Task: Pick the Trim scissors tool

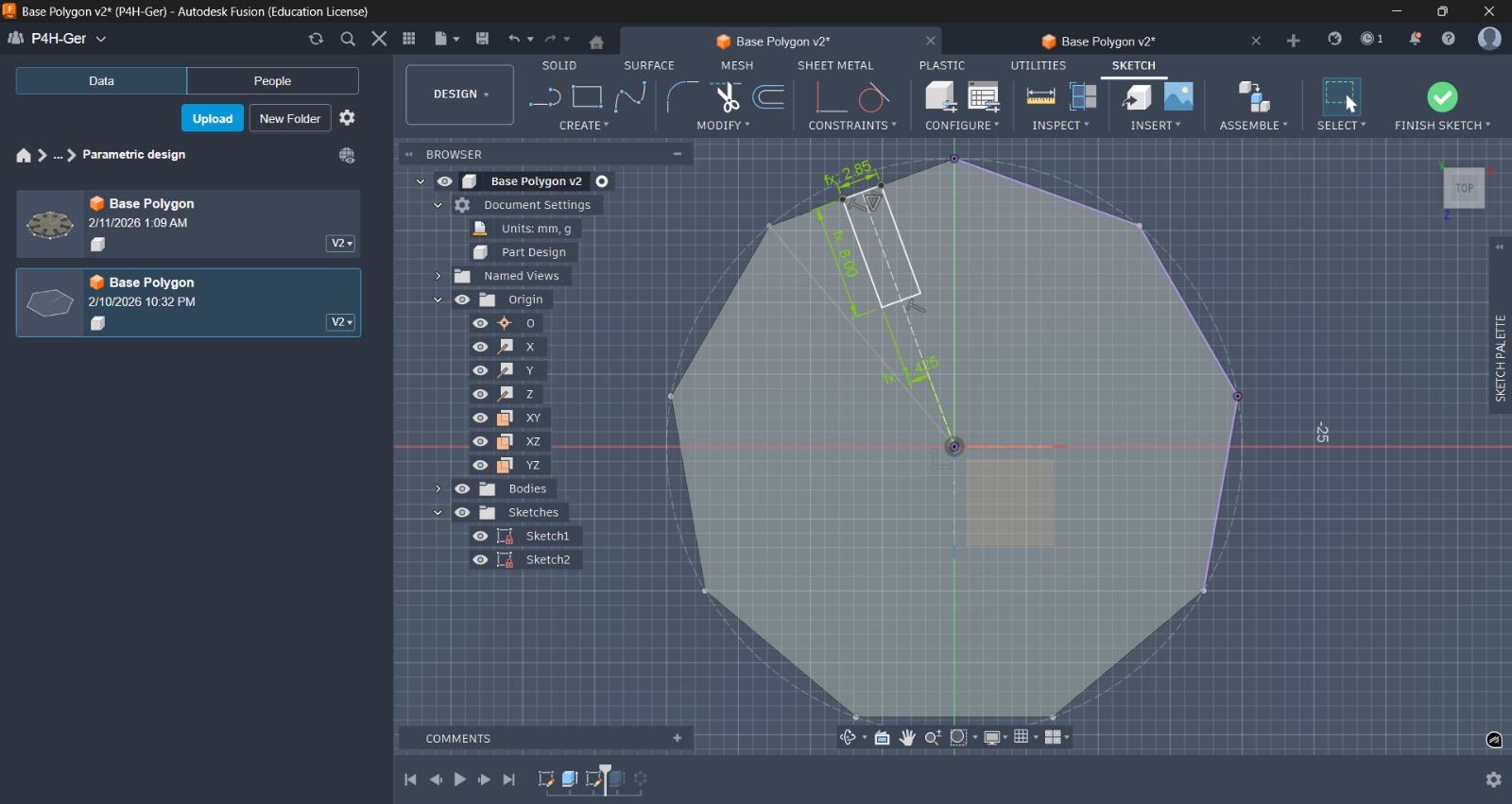Action: (x=726, y=96)
